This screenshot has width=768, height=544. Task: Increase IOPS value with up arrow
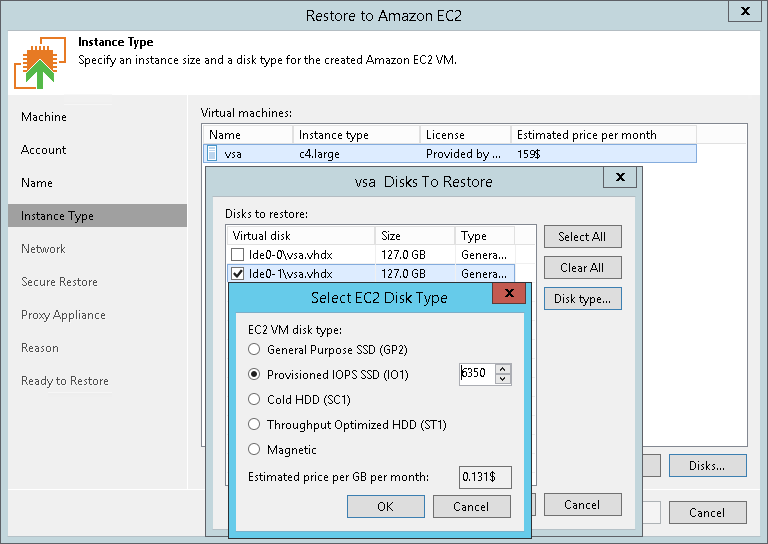[503, 369]
